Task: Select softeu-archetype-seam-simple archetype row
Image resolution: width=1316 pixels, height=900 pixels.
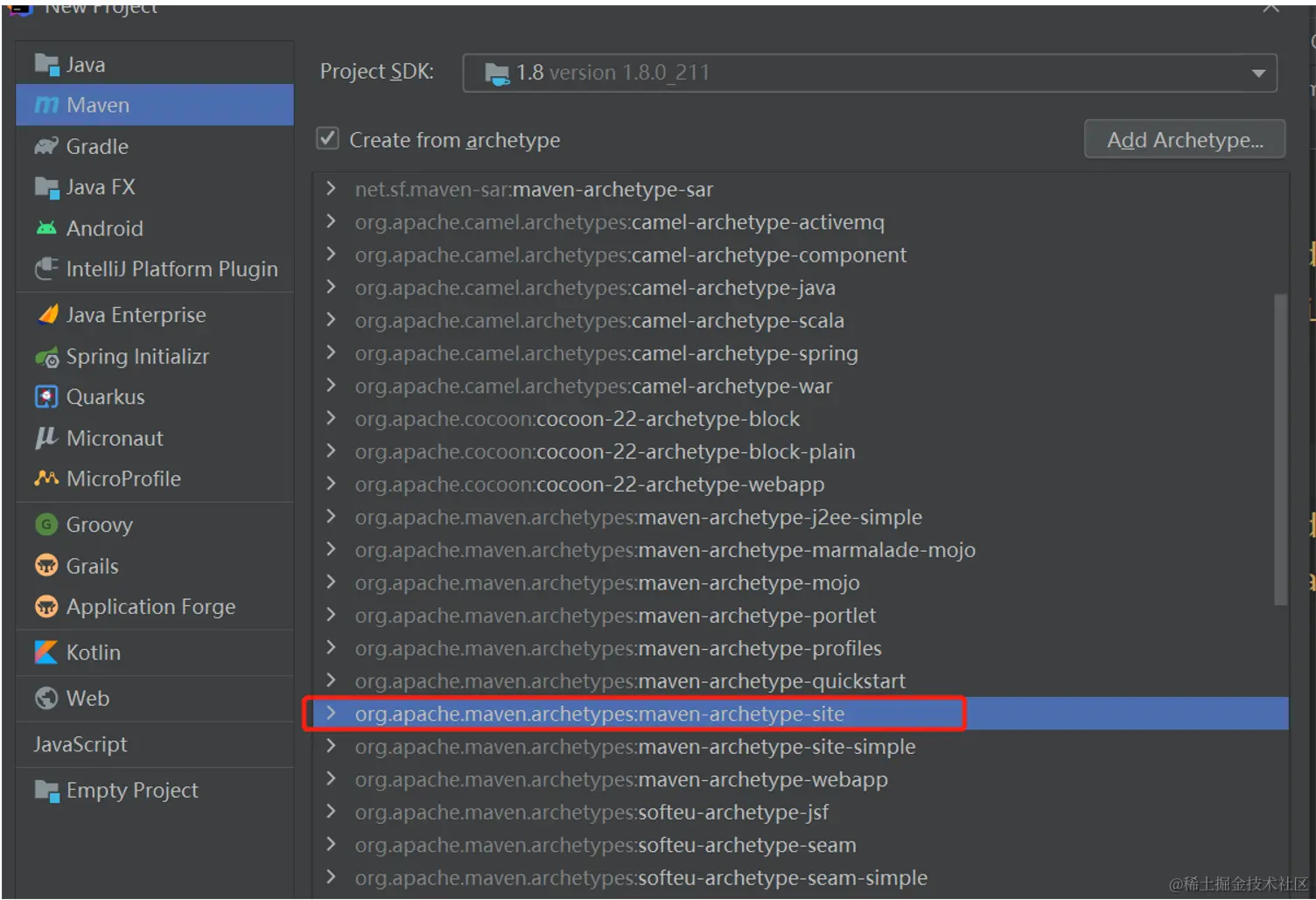Action: (x=800, y=878)
